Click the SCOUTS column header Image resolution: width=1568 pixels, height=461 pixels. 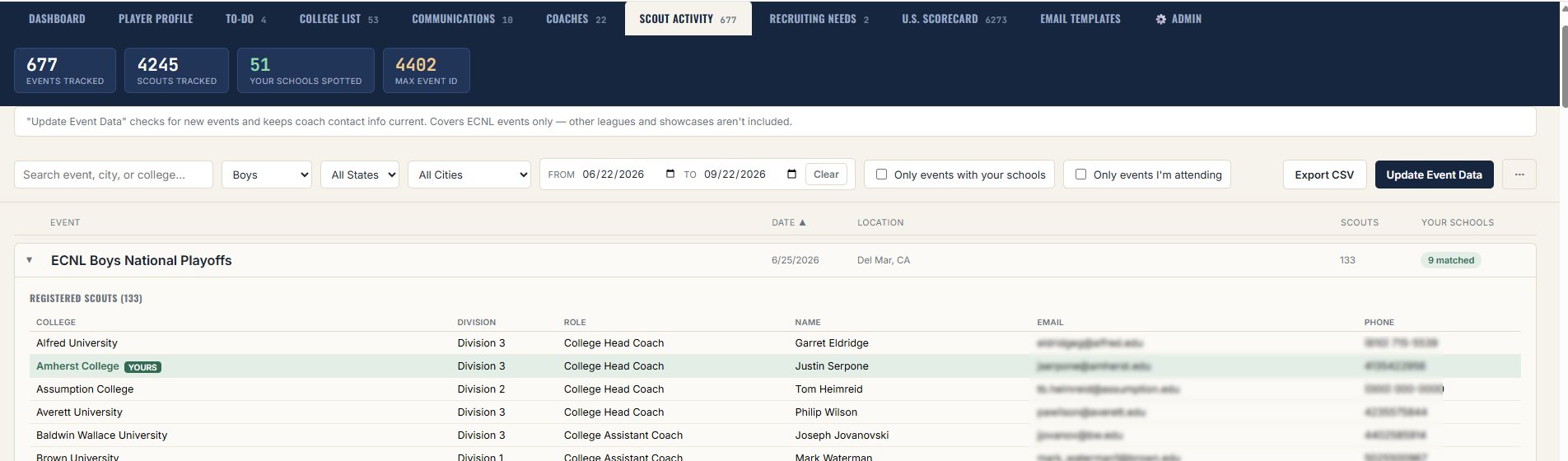coord(1359,222)
